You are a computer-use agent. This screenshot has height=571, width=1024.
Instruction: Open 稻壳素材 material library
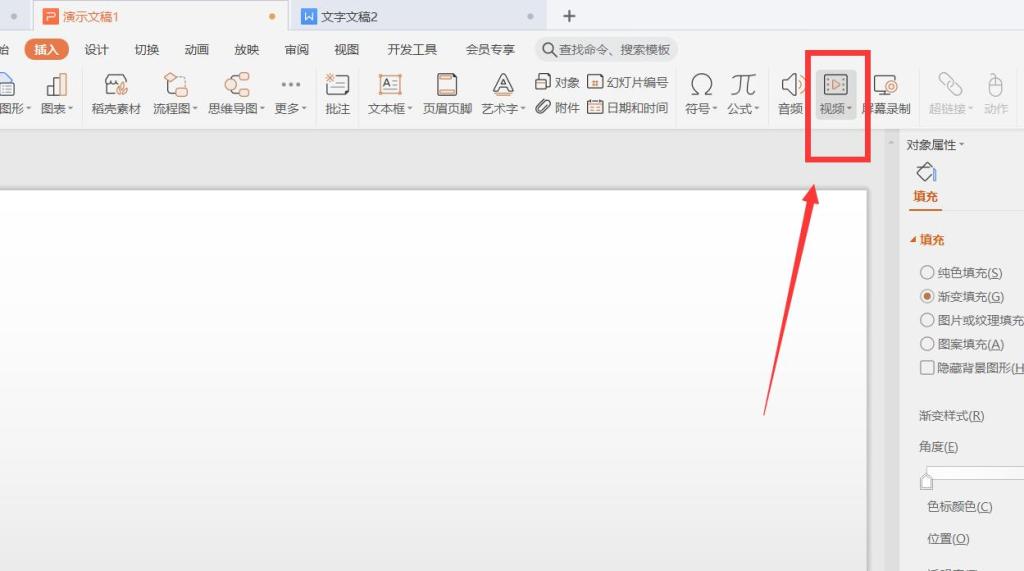(x=116, y=94)
